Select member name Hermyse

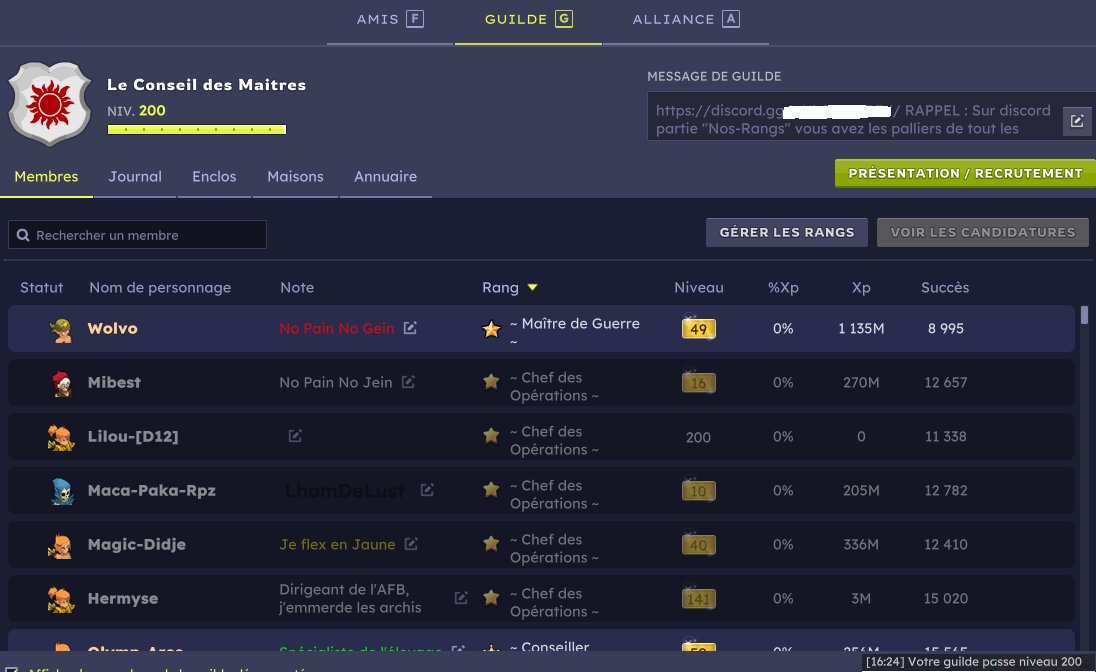click(x=122, y=599)
